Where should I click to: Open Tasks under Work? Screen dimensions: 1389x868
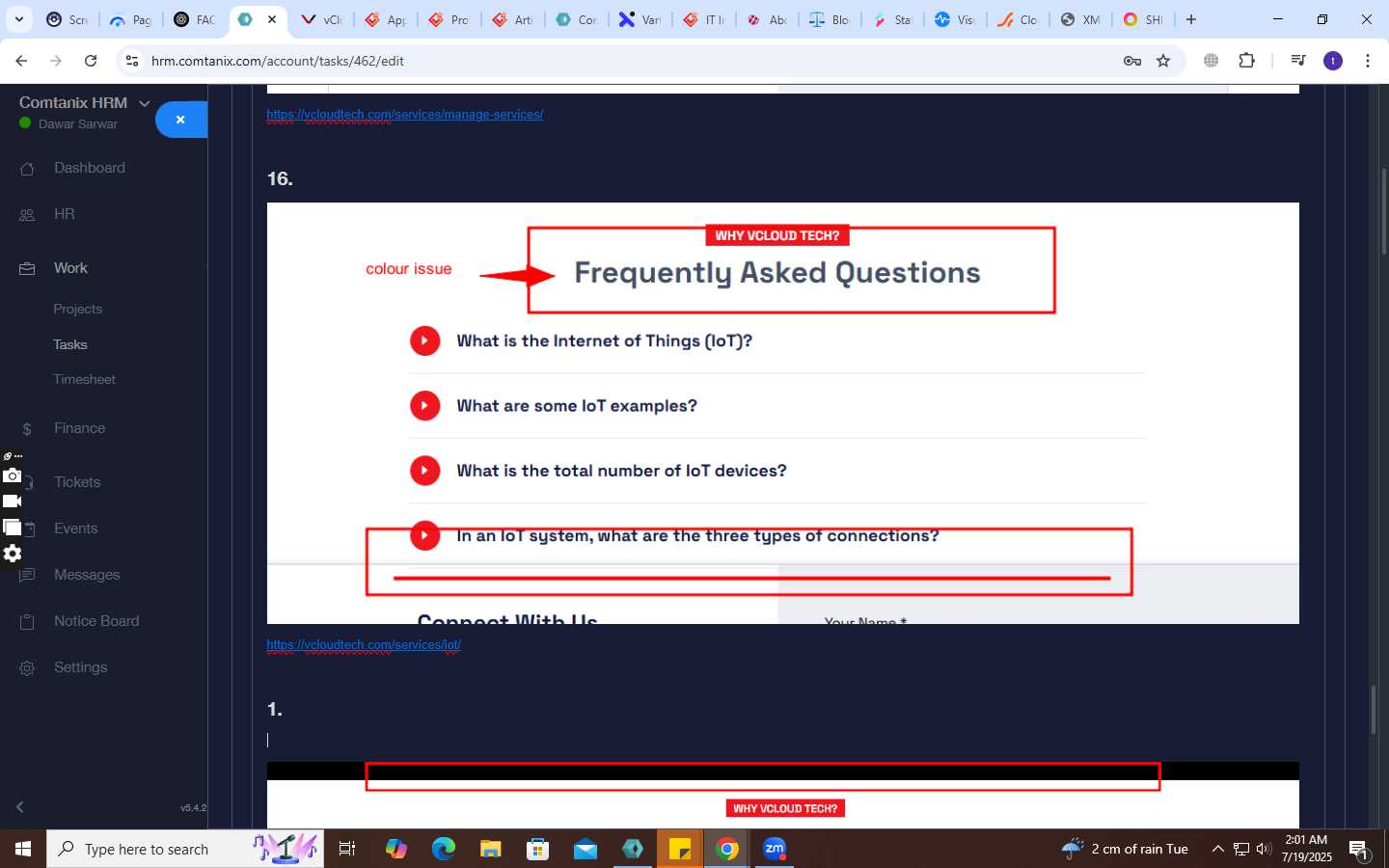coord(69,344)
